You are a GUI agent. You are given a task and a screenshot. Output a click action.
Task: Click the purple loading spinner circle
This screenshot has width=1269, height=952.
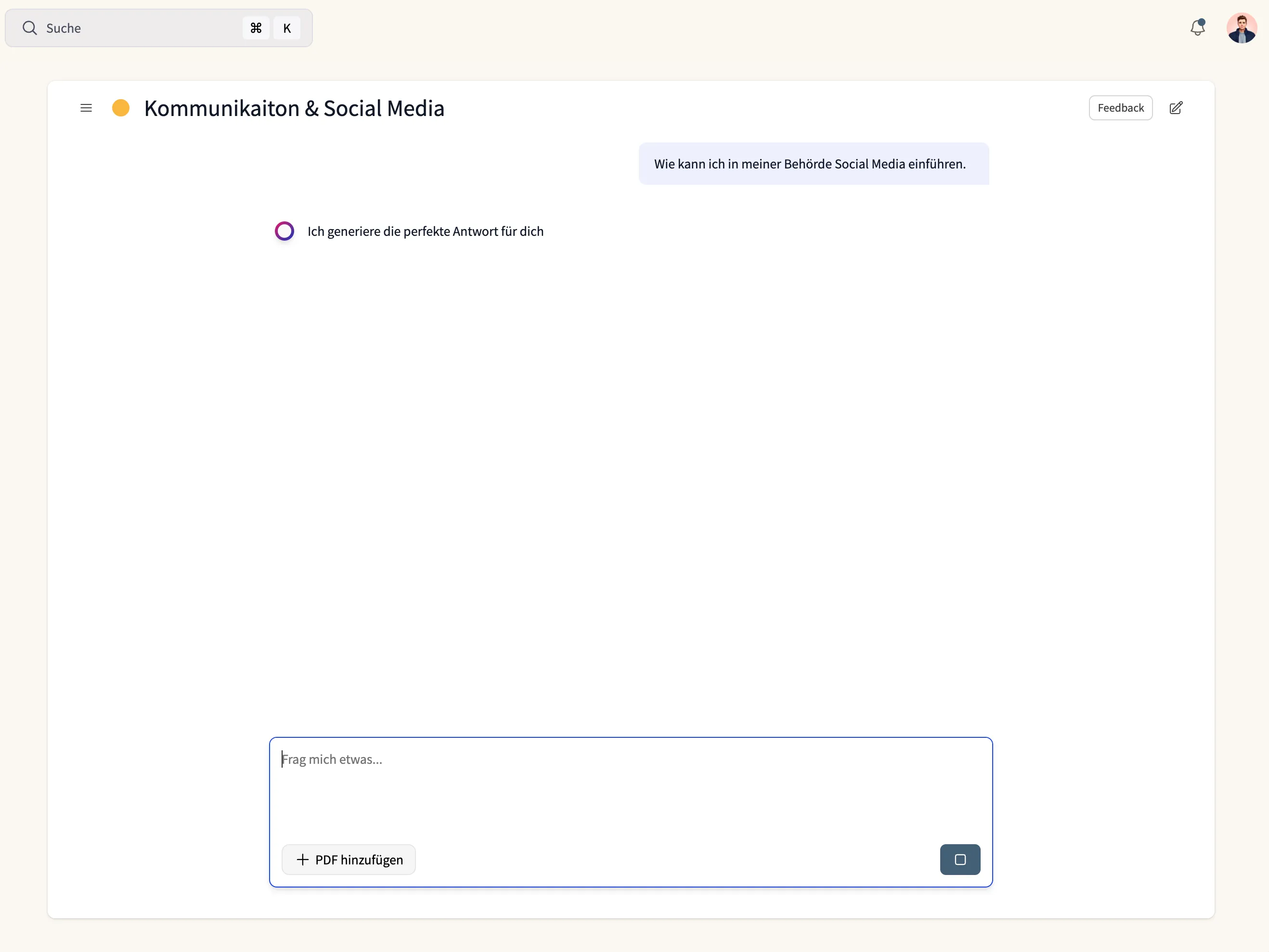tap(285, 231)
